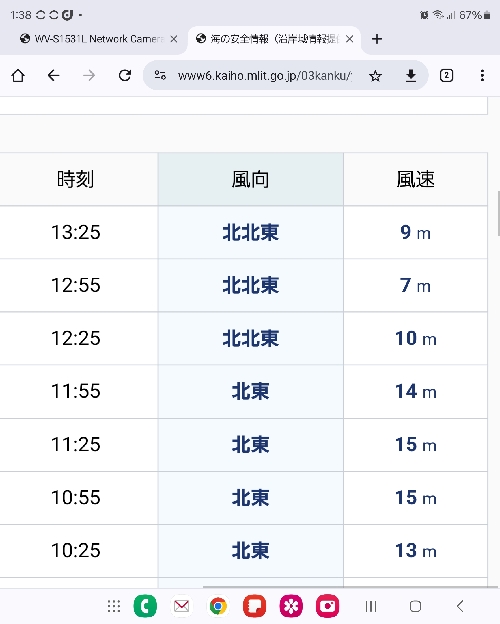This screenshot has height=624, width=500.
Task: Reload the page with refresh icon
Action: click(125, 75)
